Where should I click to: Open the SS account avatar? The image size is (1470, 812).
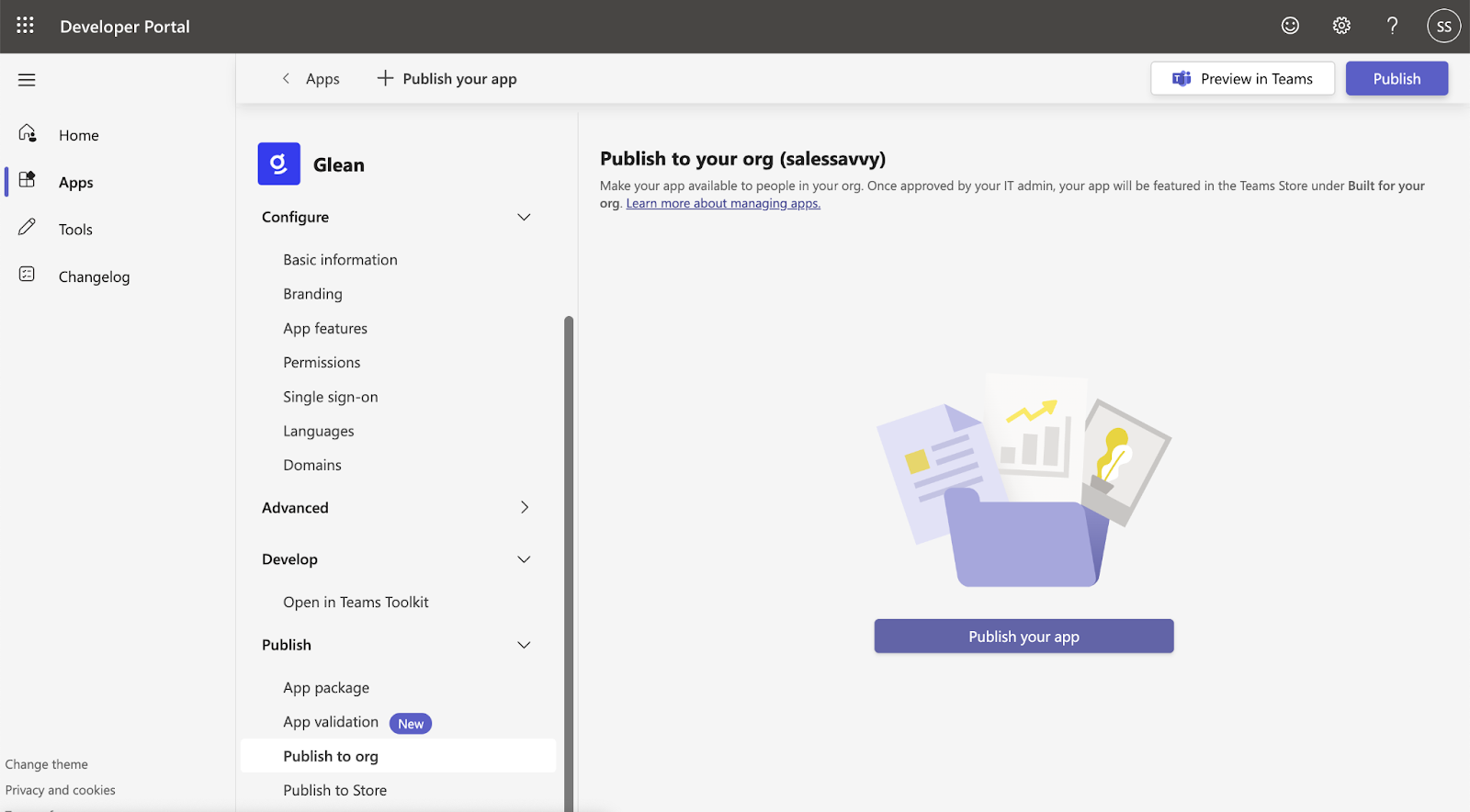(x=1443, y=26)
